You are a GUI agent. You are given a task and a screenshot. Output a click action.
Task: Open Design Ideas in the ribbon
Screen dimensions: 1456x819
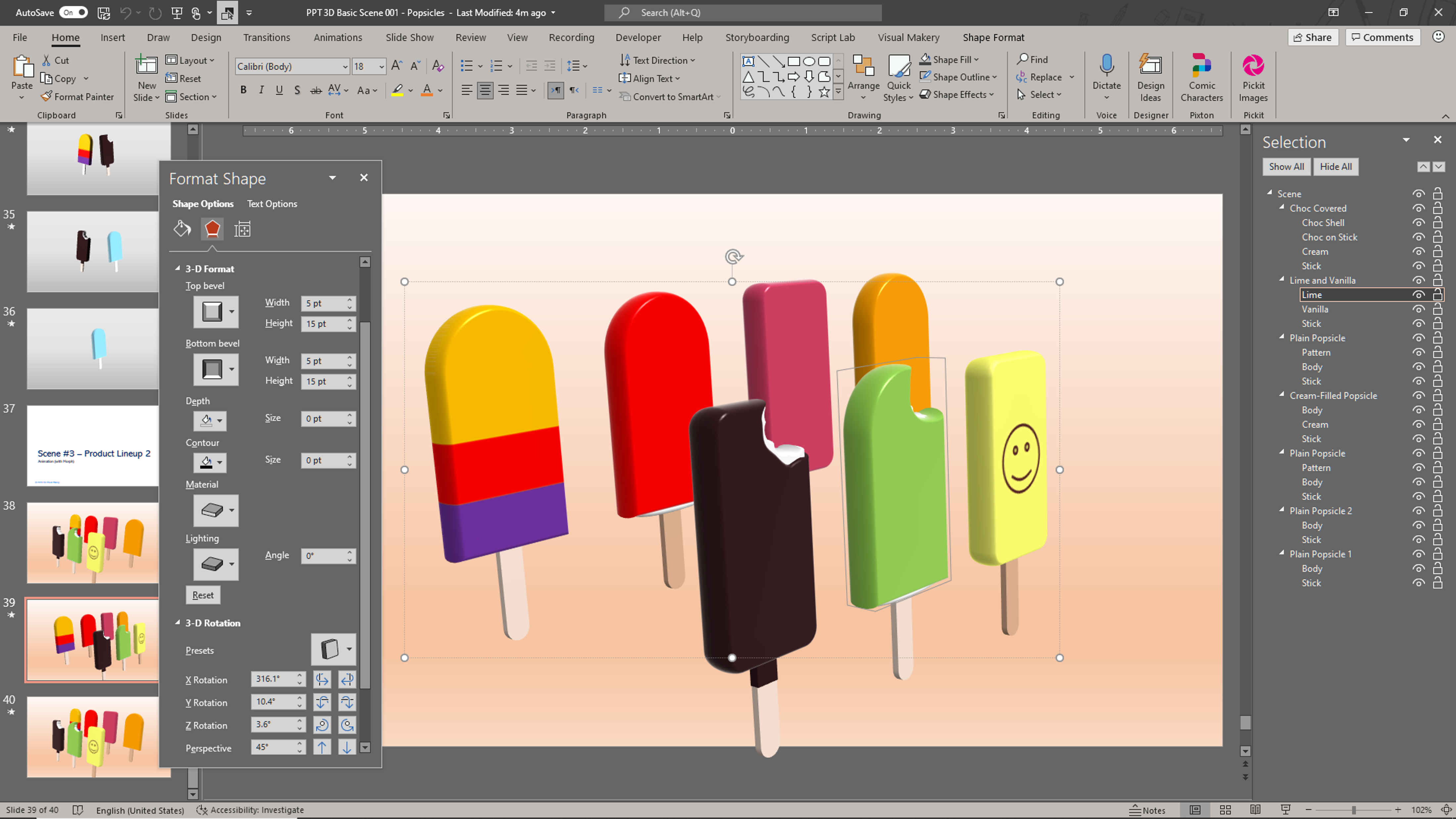coord(1150,78)
